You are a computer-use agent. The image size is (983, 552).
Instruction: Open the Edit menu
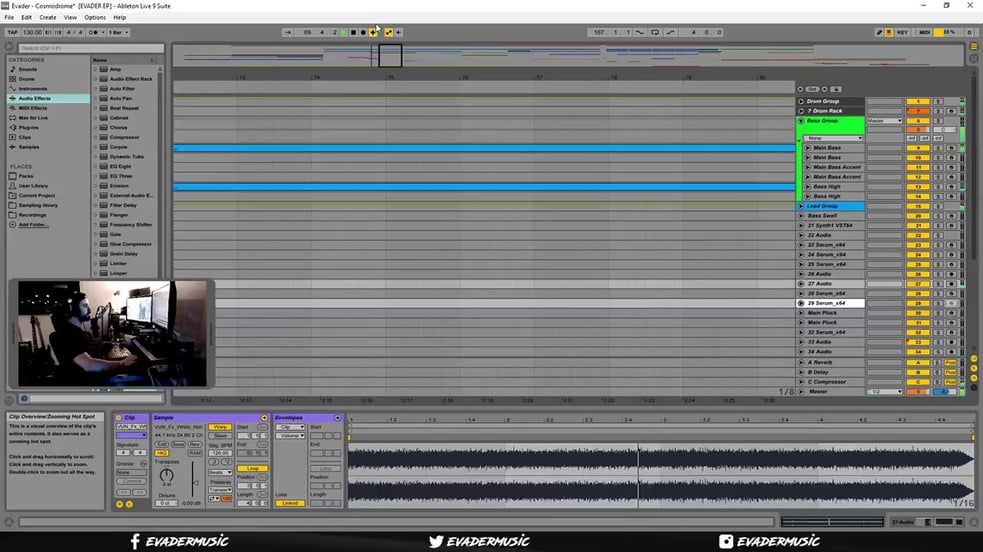pos(26,18)
